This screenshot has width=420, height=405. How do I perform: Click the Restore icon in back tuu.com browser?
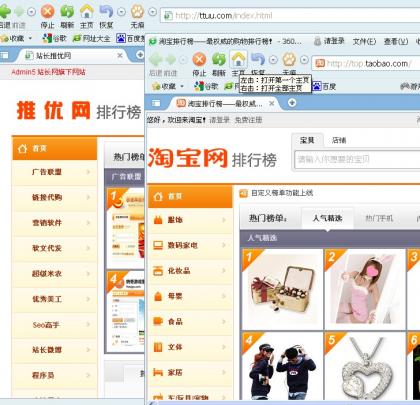click(106, 12)
